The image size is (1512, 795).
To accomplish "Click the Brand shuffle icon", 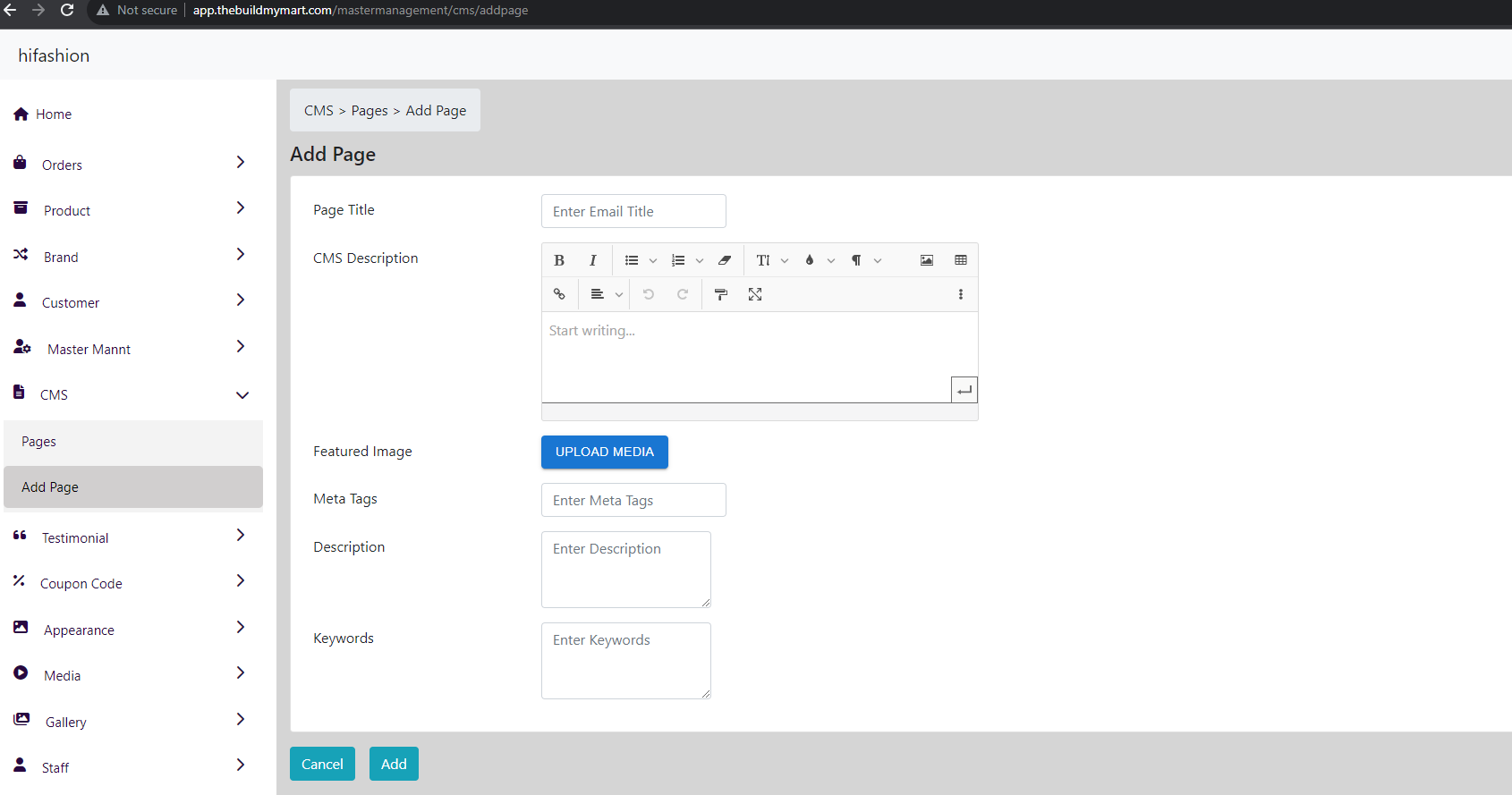I will [x=21, y=254].
